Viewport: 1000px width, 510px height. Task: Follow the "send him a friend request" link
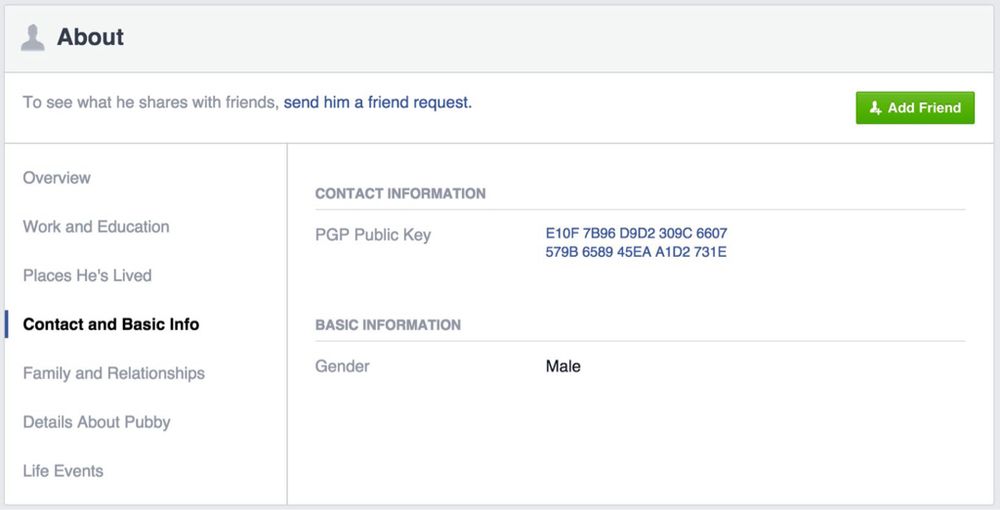[x=377, y=102]
